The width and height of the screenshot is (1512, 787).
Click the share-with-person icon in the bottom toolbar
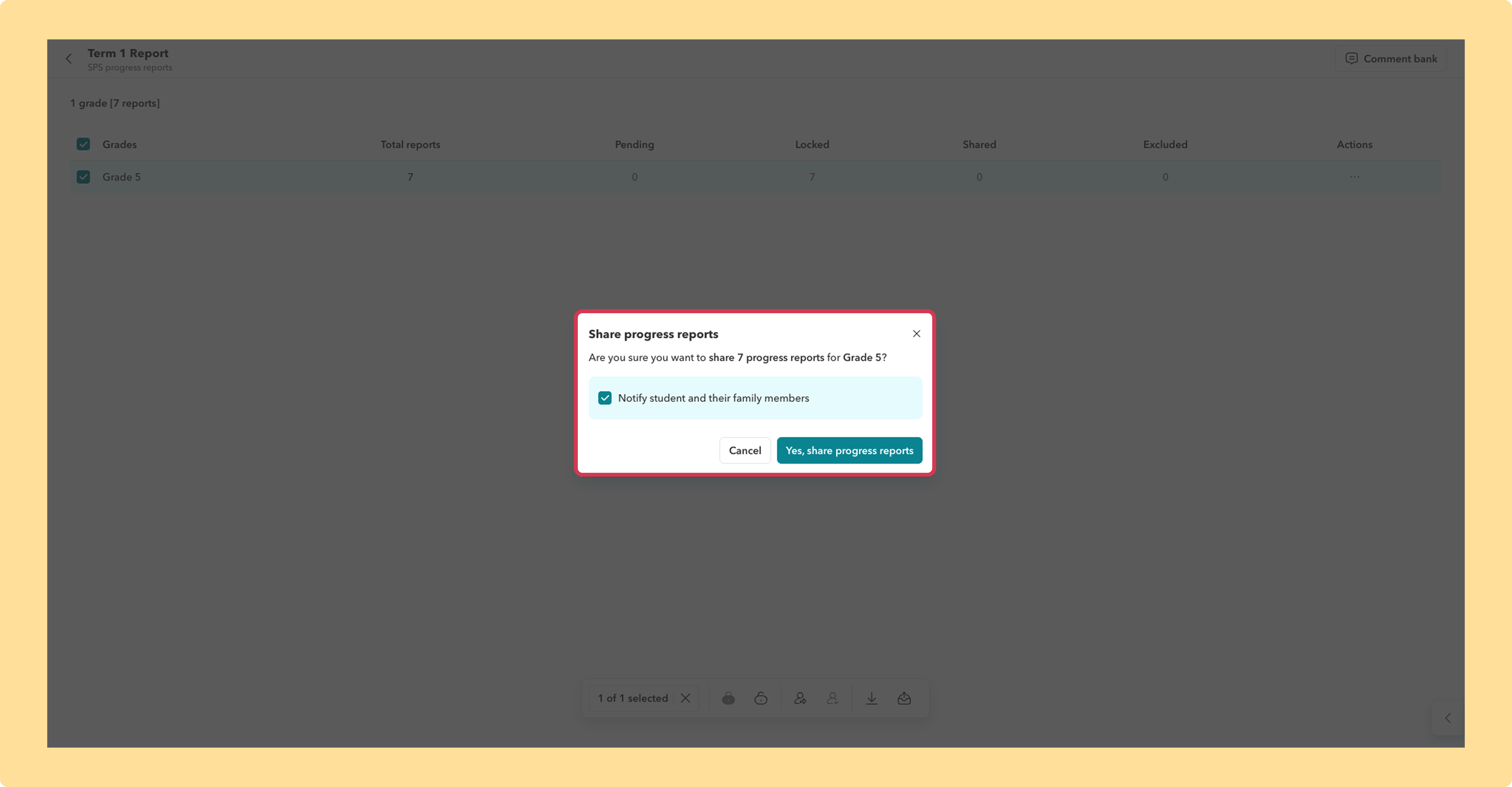tap(800, 698)
